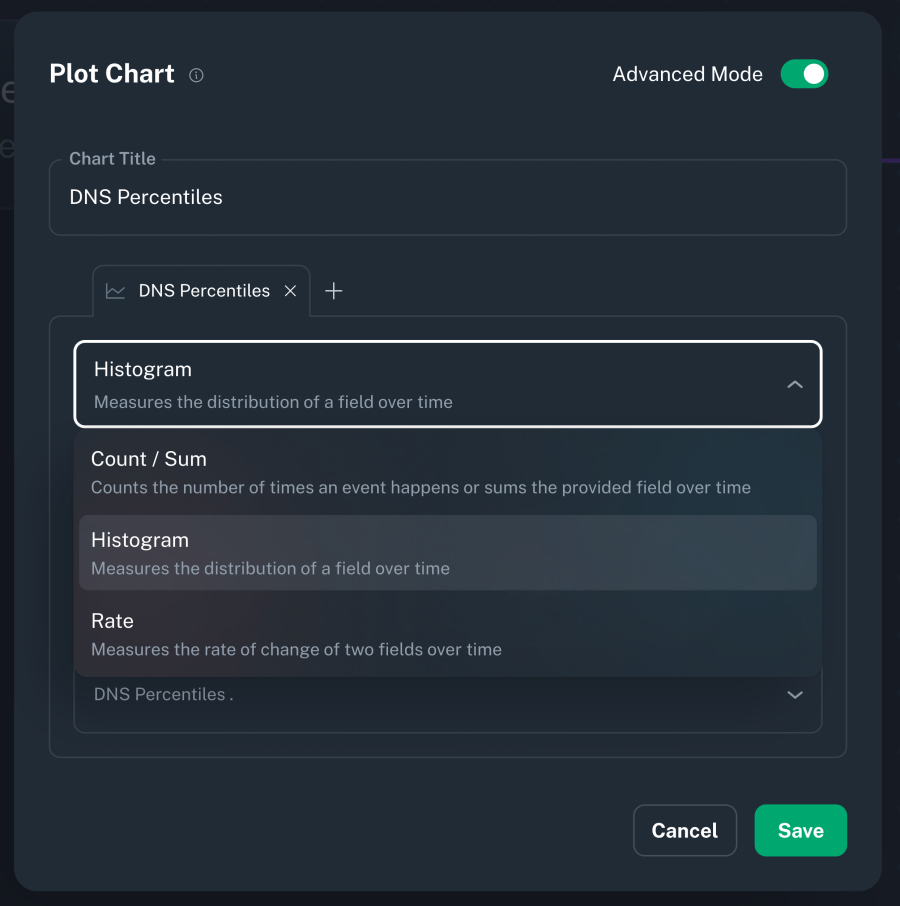Close the DNS Percentiles tab with its X
The image size is (900, 906).
point(289,290)
